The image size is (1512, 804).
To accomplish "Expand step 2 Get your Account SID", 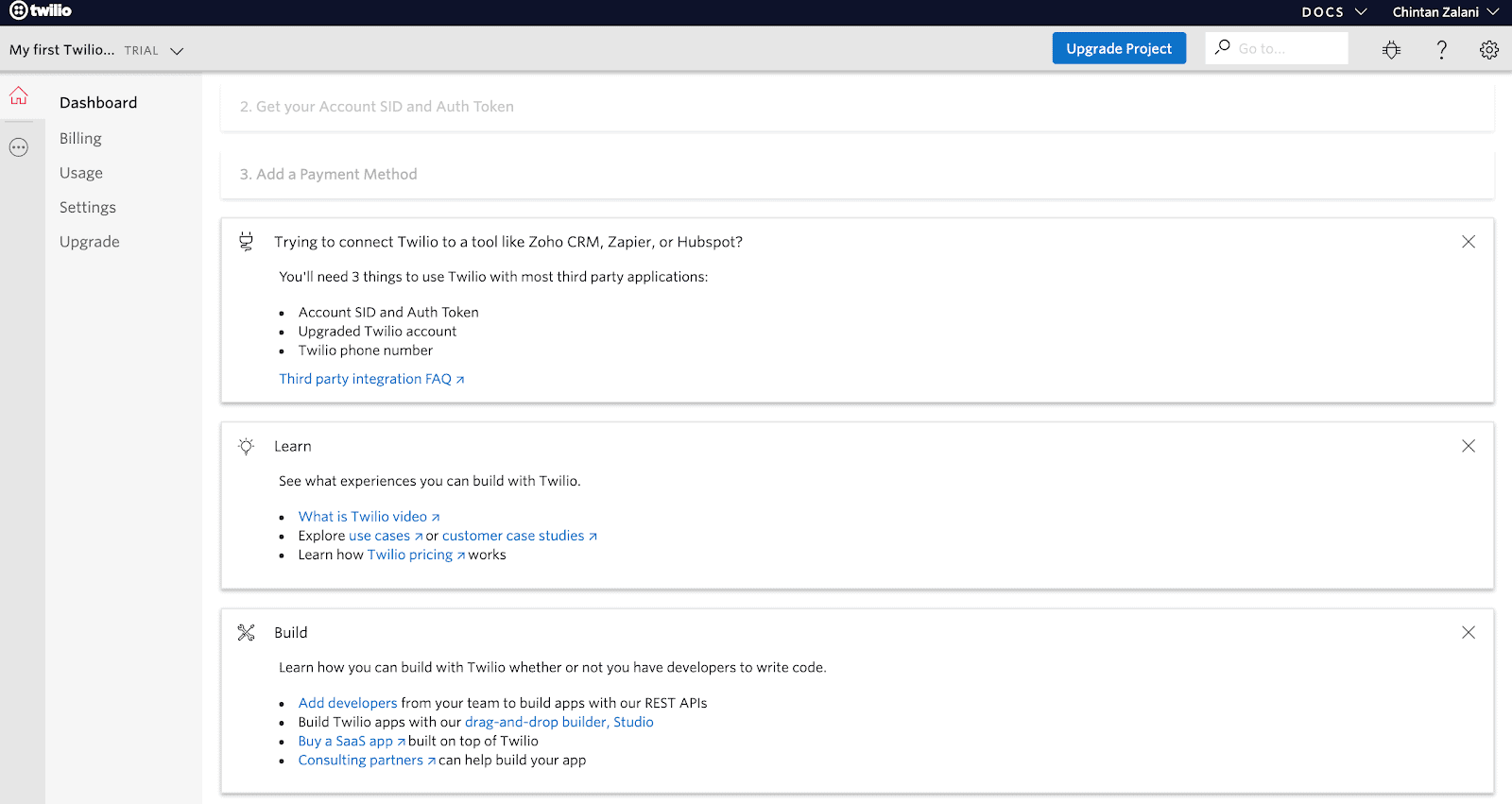I will pos(376,107).
